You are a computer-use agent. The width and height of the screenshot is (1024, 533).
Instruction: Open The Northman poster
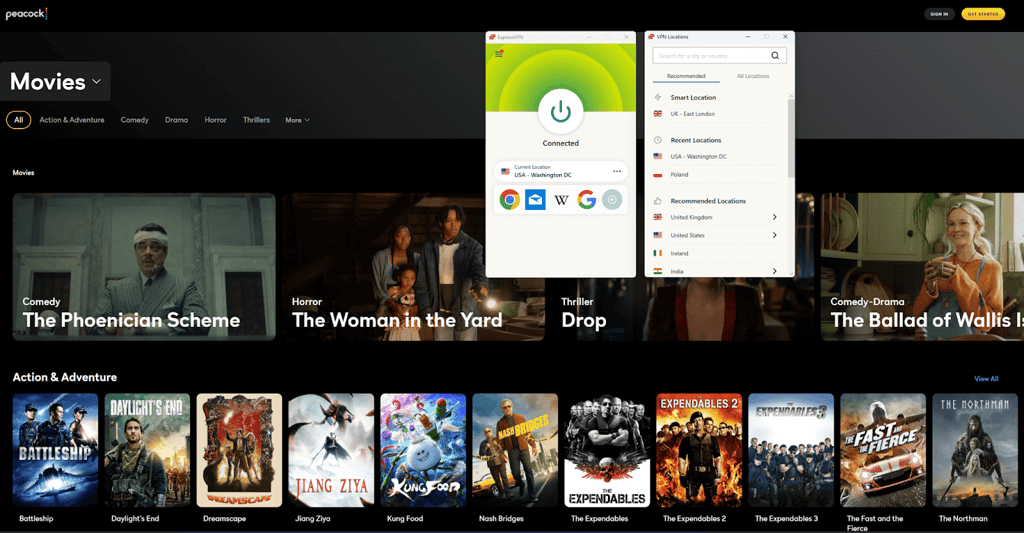(x=975, y=450)
